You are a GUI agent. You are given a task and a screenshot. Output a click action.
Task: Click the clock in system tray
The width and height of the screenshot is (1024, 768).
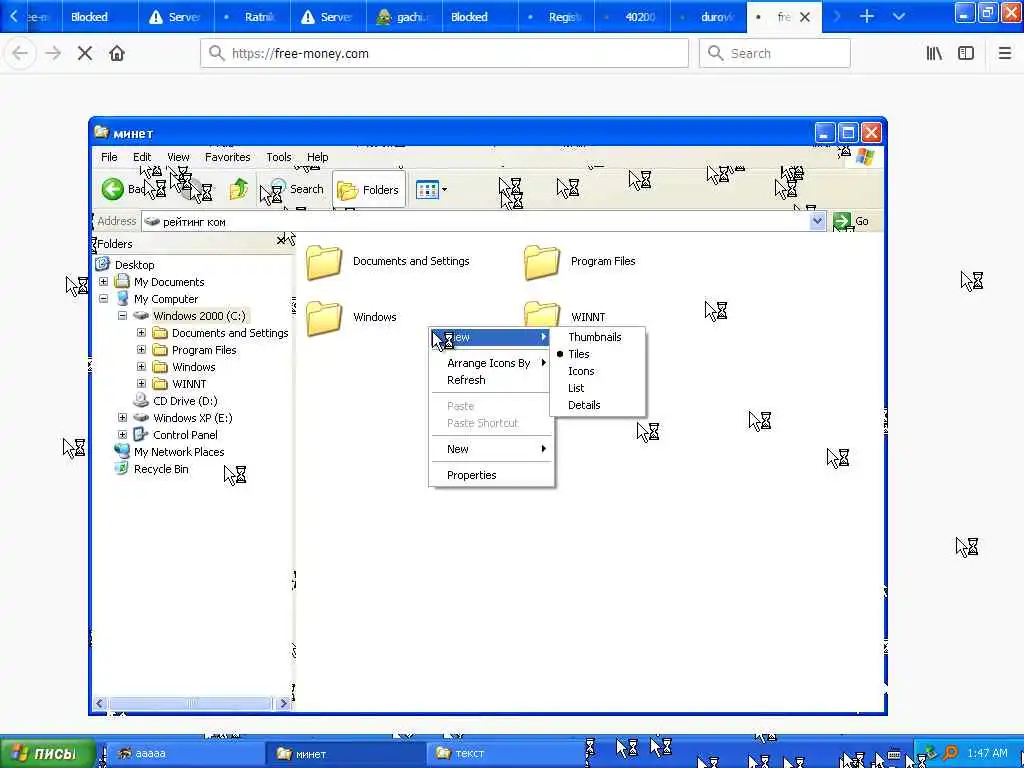[987, 754]
